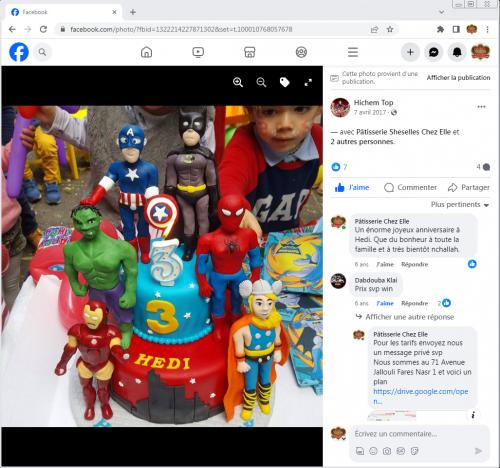Go to Home feed icon
The width and height of the screenshot is (500, 468).
coord(146,52)
